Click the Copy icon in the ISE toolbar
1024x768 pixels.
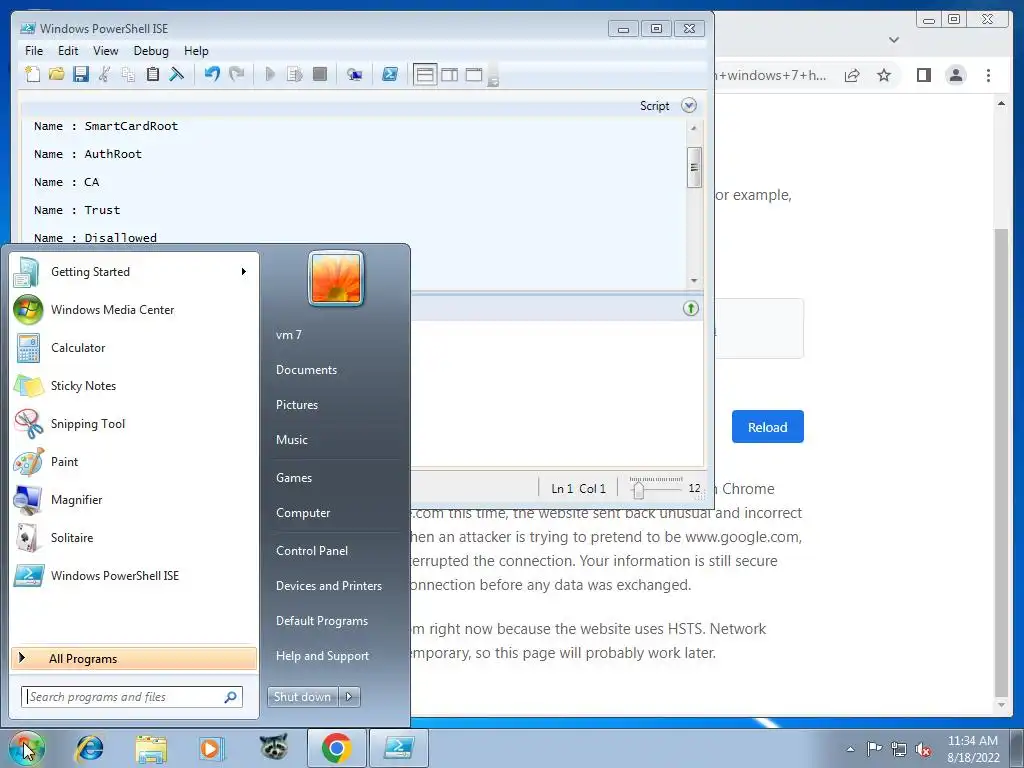click(129, 74)
